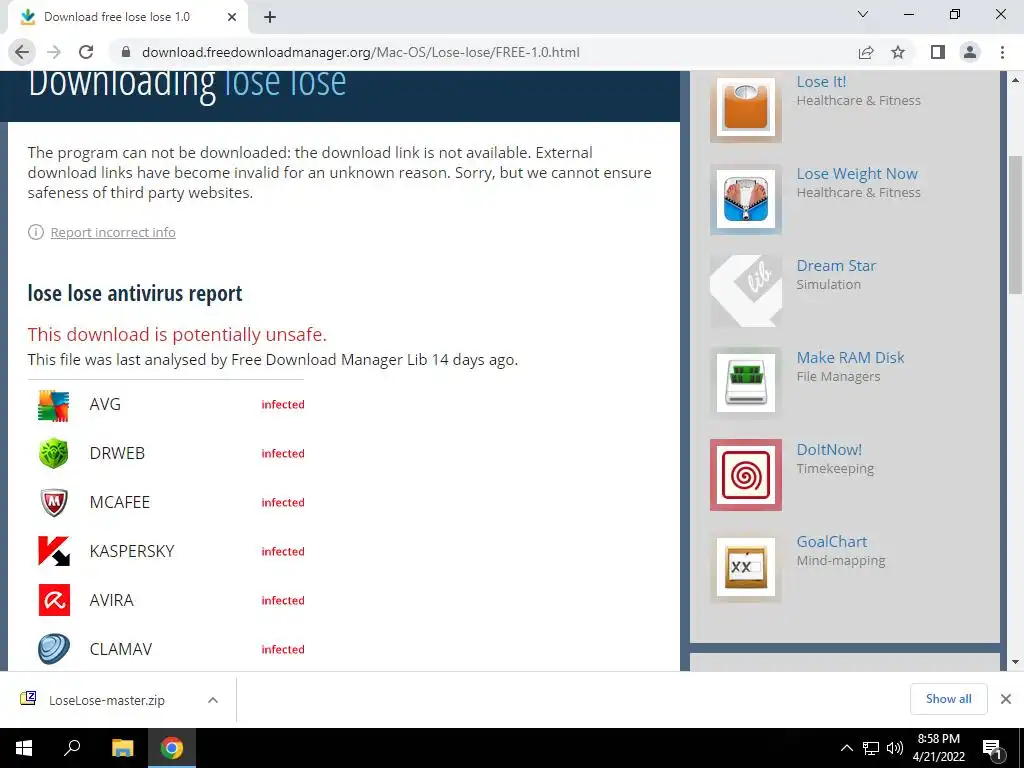This screenshot has width=1024, height=768.
Task: Click the share page icon in address bar
Action: pyautogui.click(x=866, y=52)
